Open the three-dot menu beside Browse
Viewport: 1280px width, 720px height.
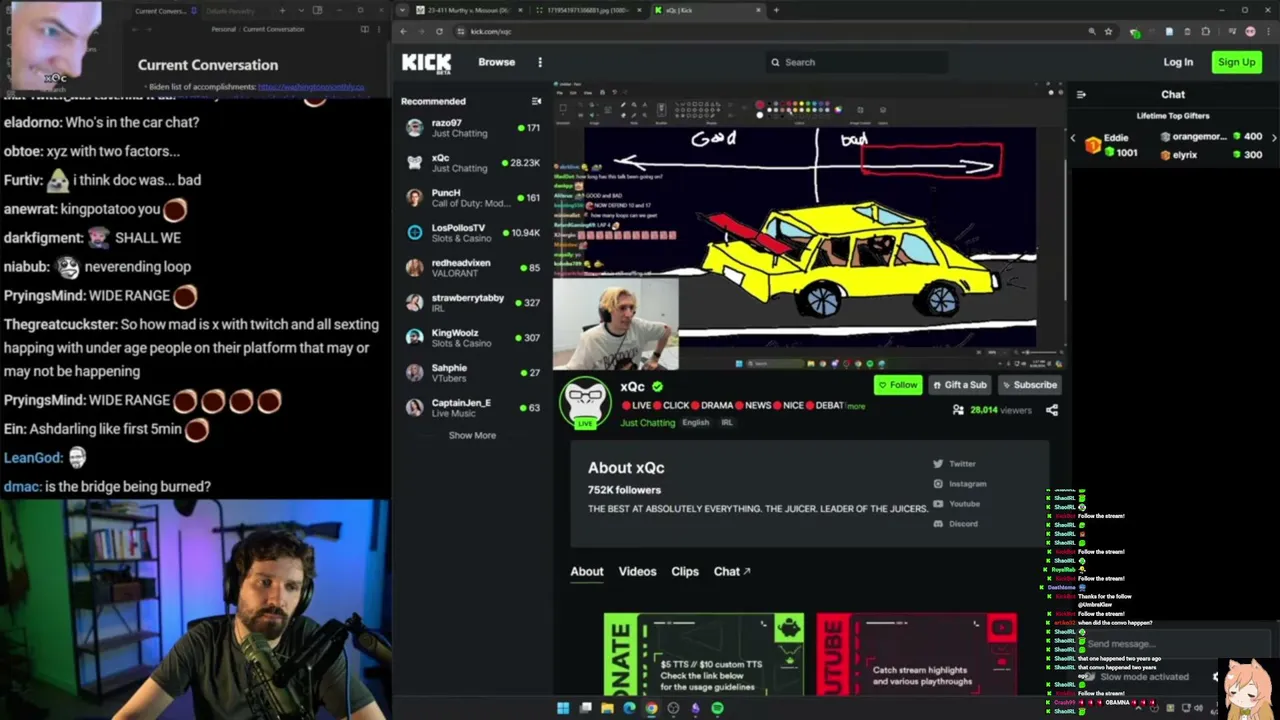(540, 62)
